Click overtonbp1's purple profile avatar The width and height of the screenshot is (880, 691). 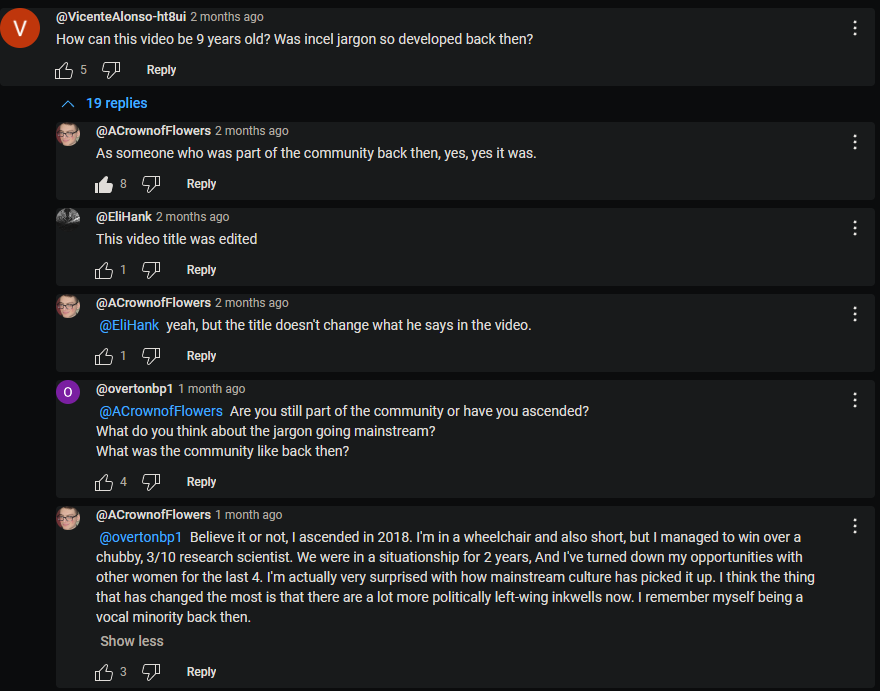[x=68, y=392]
